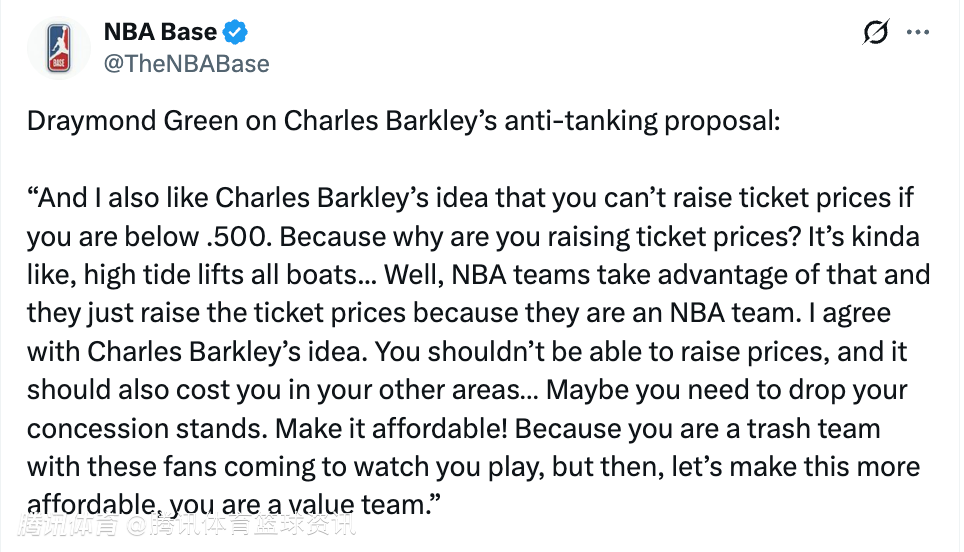Click the NBA Base profile avatar
The image size is (964, 552).
pos(59,48)
